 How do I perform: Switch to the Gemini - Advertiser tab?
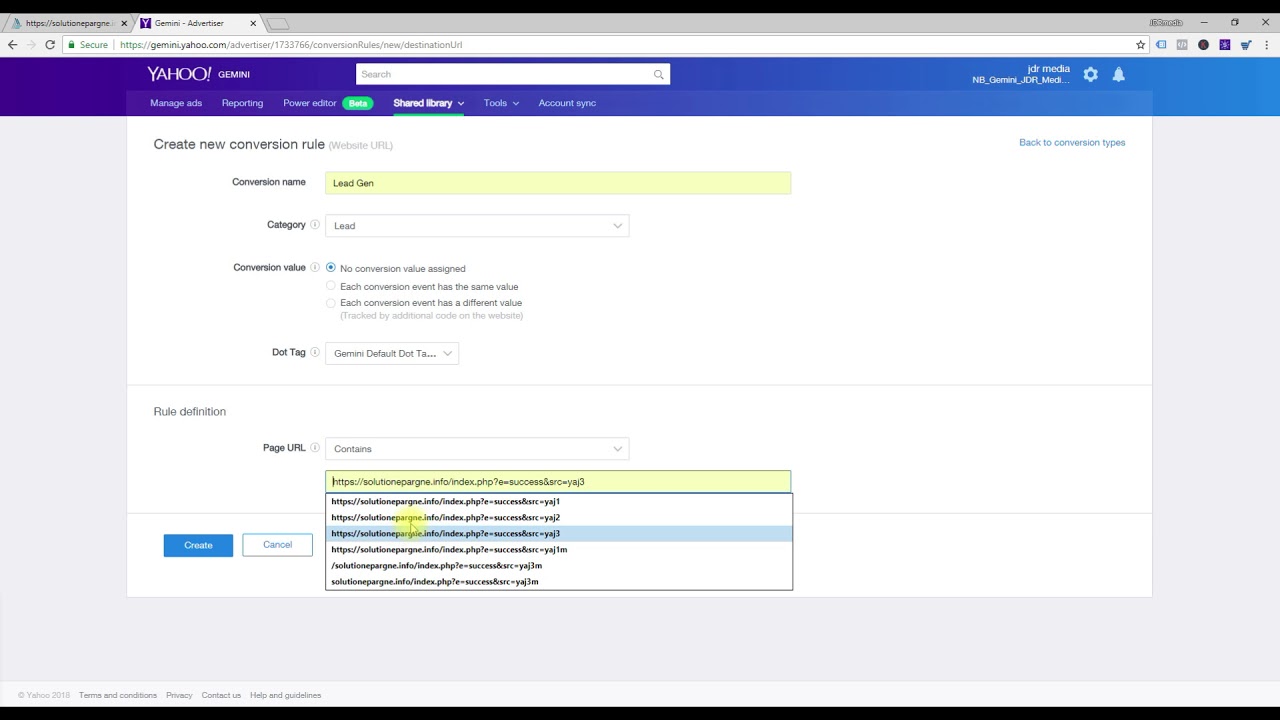[x=197, y=23]
